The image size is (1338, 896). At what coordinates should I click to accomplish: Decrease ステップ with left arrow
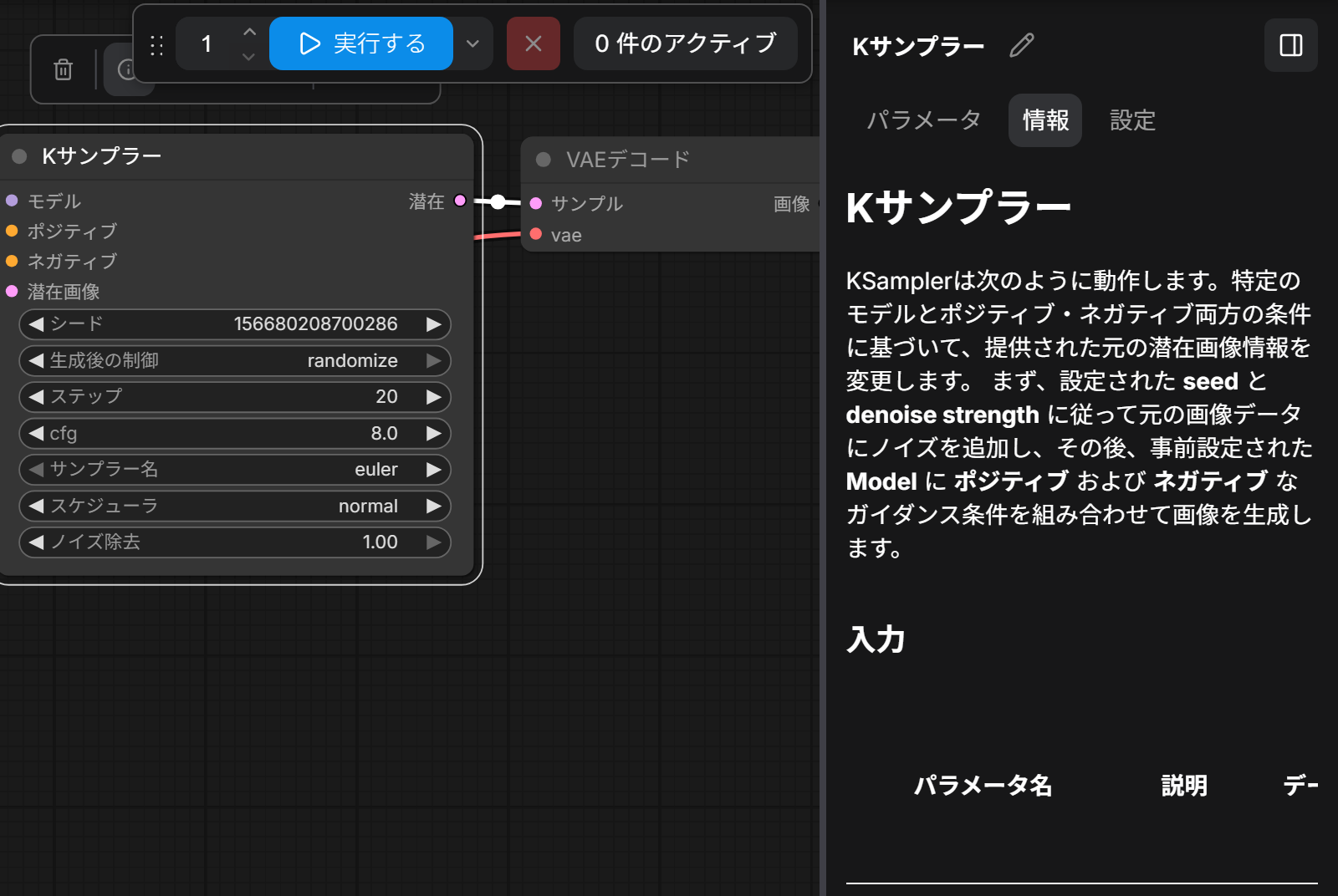[36, 397]
